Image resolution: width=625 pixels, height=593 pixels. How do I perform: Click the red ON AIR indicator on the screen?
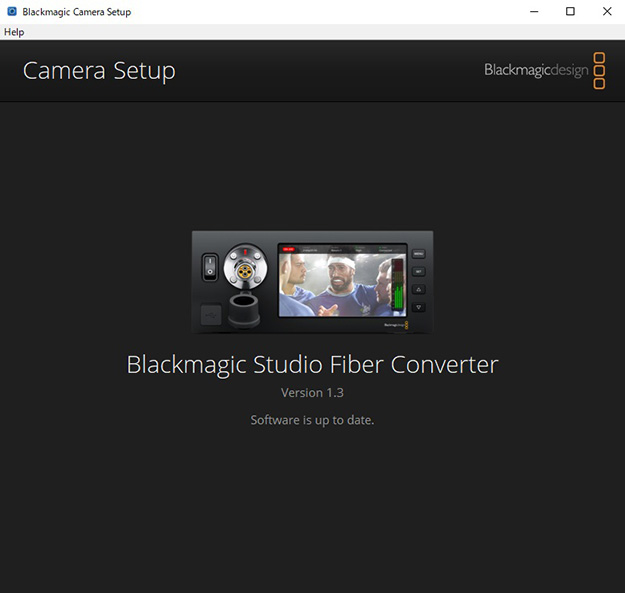[x=289, y=249]
